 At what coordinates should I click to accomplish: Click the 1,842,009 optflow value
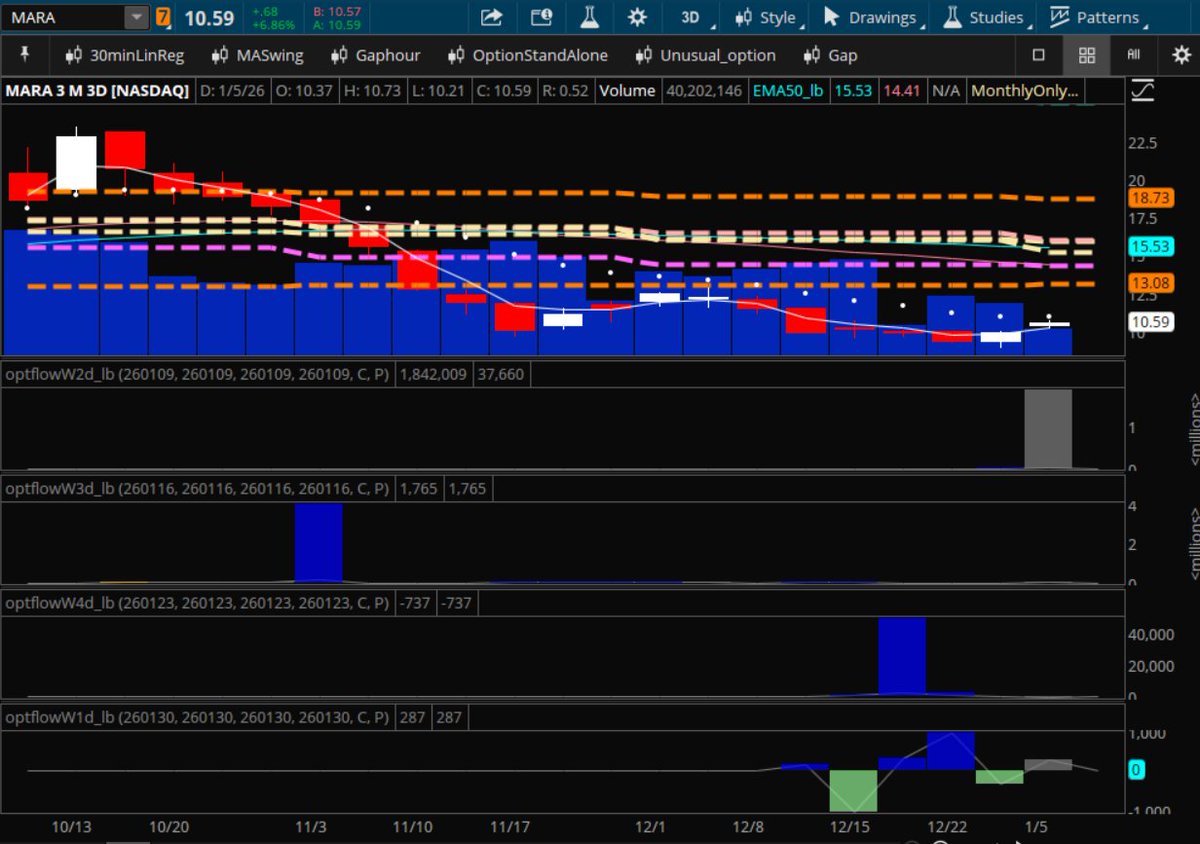pos(435,374)
